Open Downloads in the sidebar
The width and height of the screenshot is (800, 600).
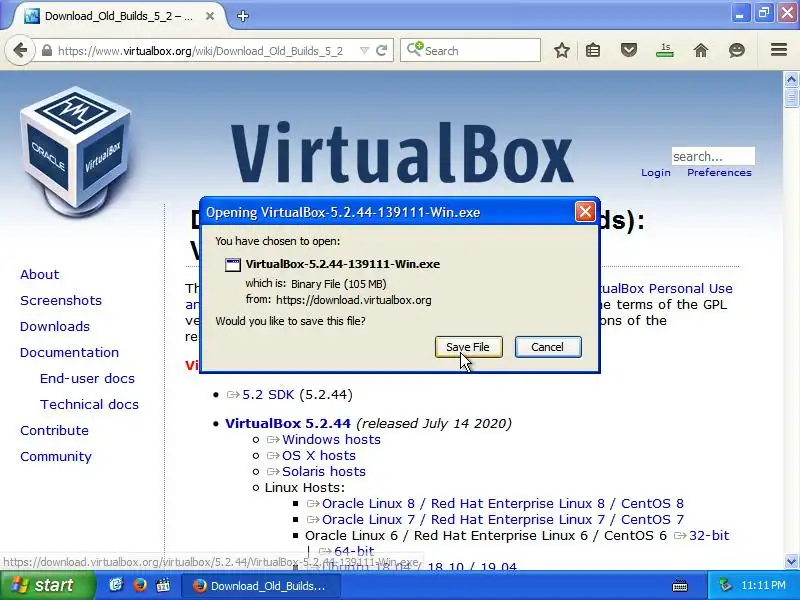click(55, 327)
